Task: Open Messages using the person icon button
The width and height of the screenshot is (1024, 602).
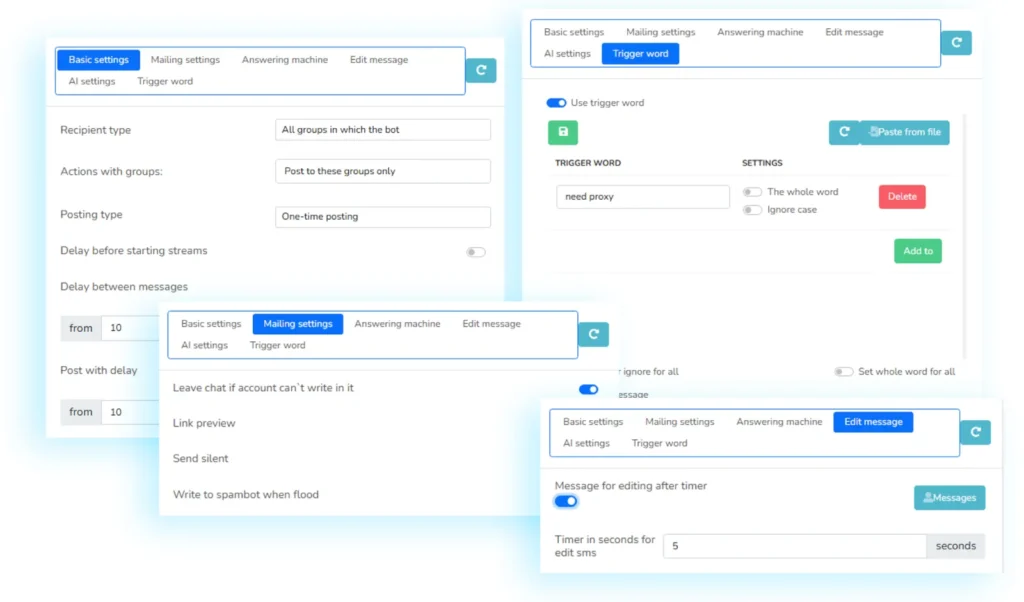Action: point(948,497)
